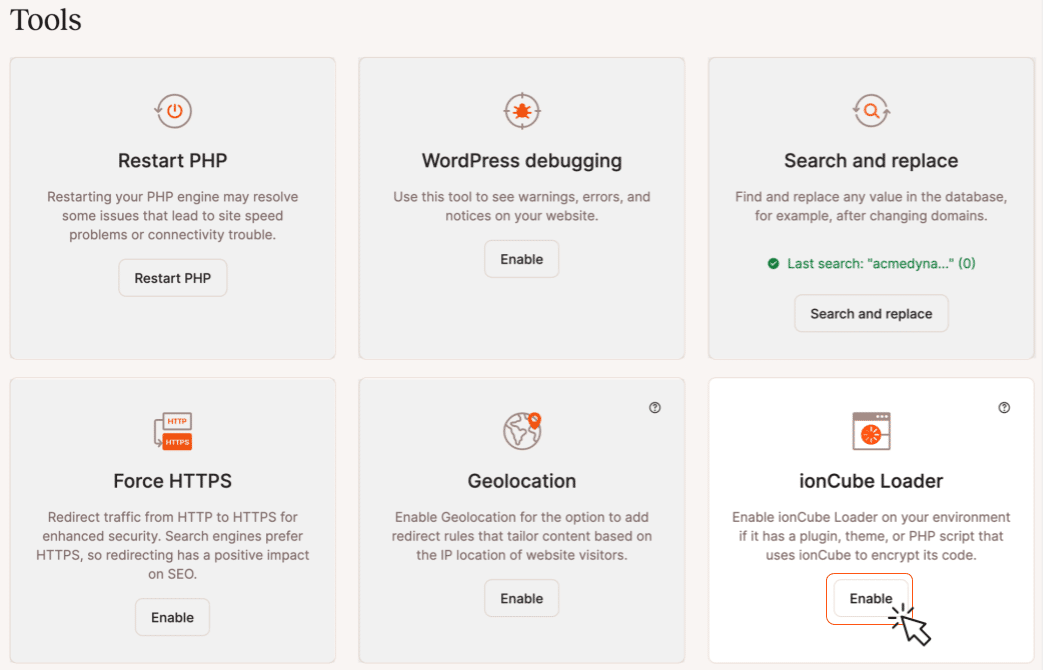The height and width of the screenshot is (670, 1043).
Task: Click the Search and replace magnifier icon
Action: pyautogui.click(x=870, y=110)
